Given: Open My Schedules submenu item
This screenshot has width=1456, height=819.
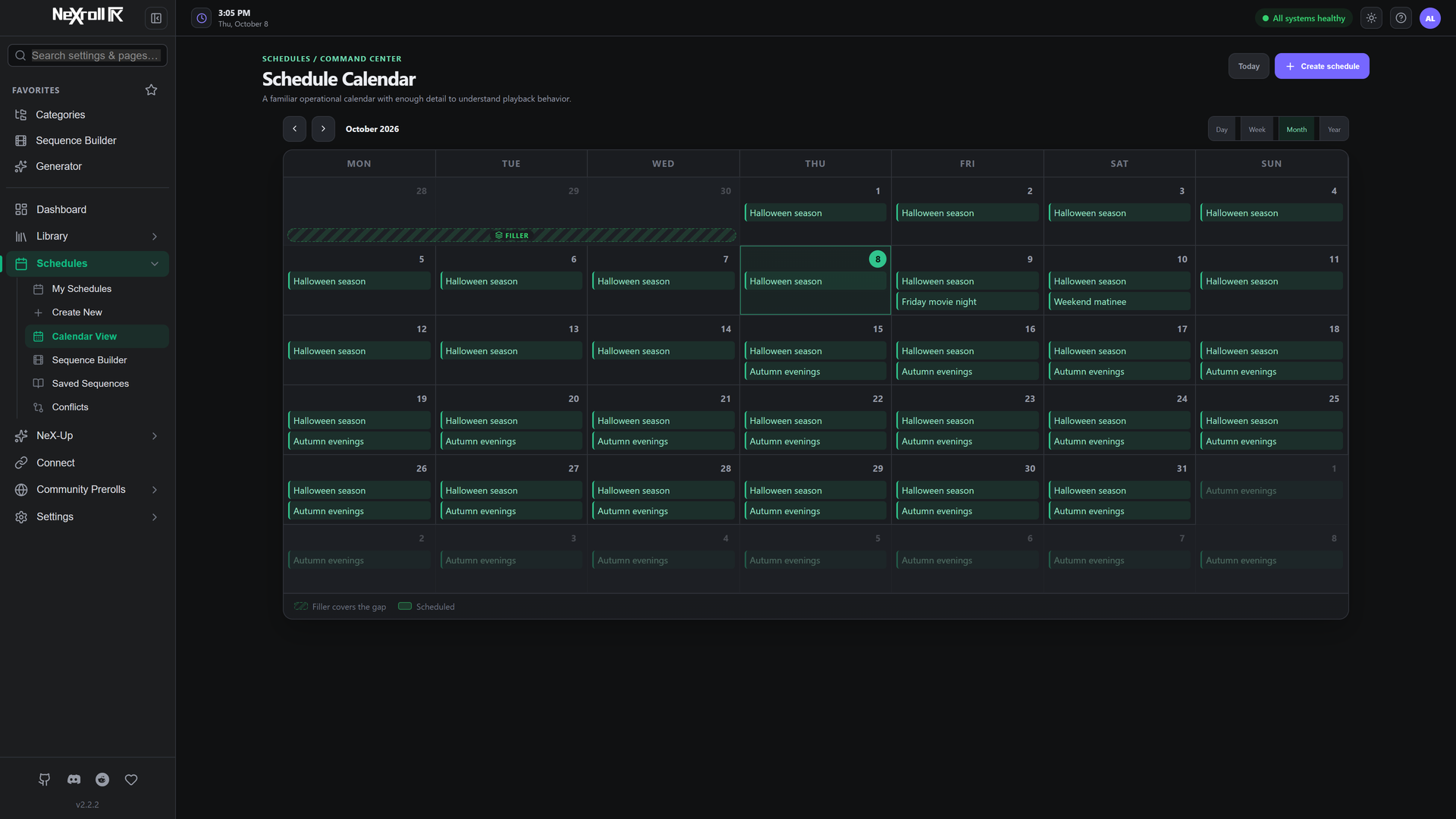Looking at the screenshot, I should pyautogui.click(x=96, y=289).
